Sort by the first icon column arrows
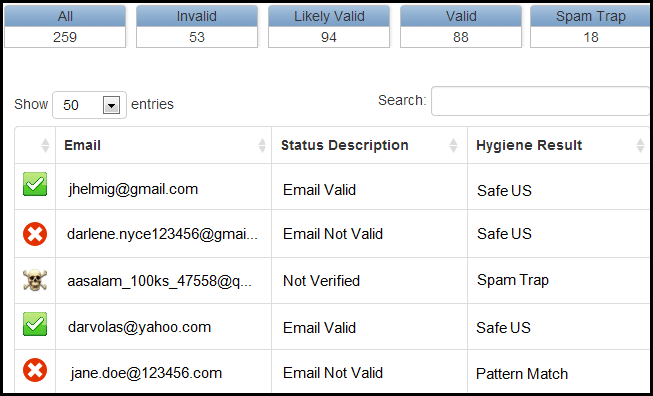The width and height of the screenshot is (653, 396). coord(45,145)
